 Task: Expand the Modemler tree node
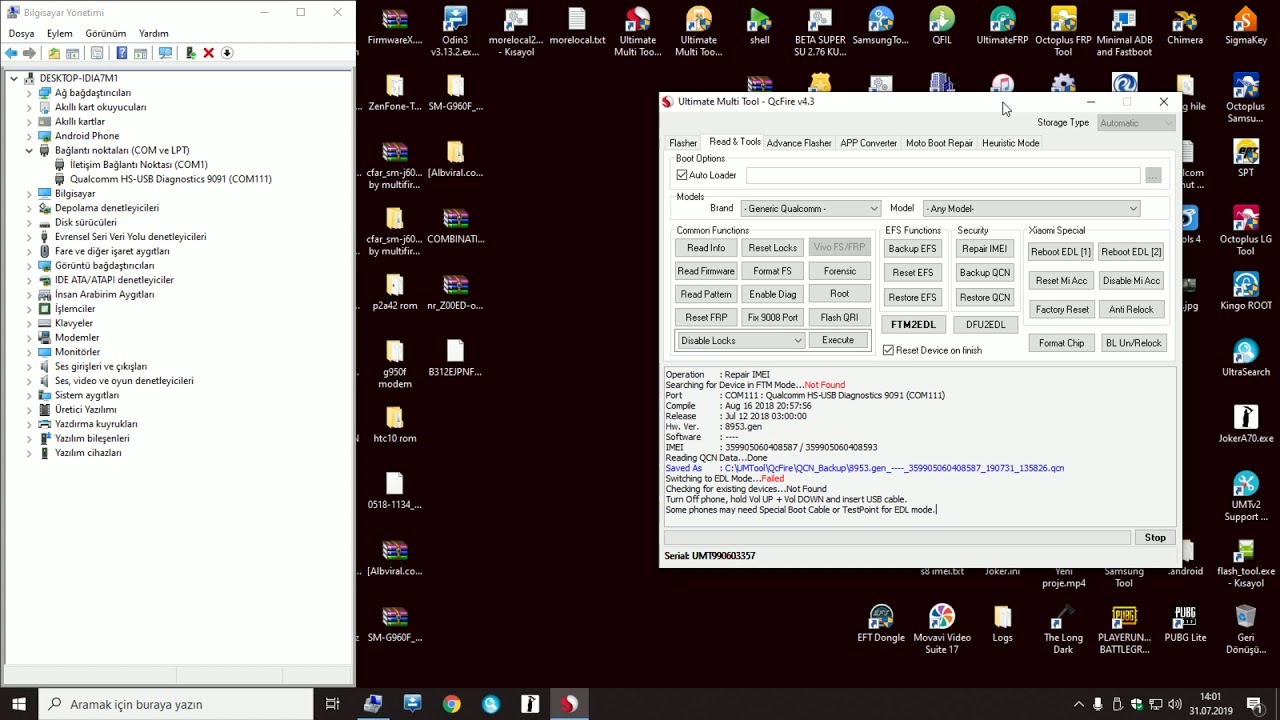[30, 338]
